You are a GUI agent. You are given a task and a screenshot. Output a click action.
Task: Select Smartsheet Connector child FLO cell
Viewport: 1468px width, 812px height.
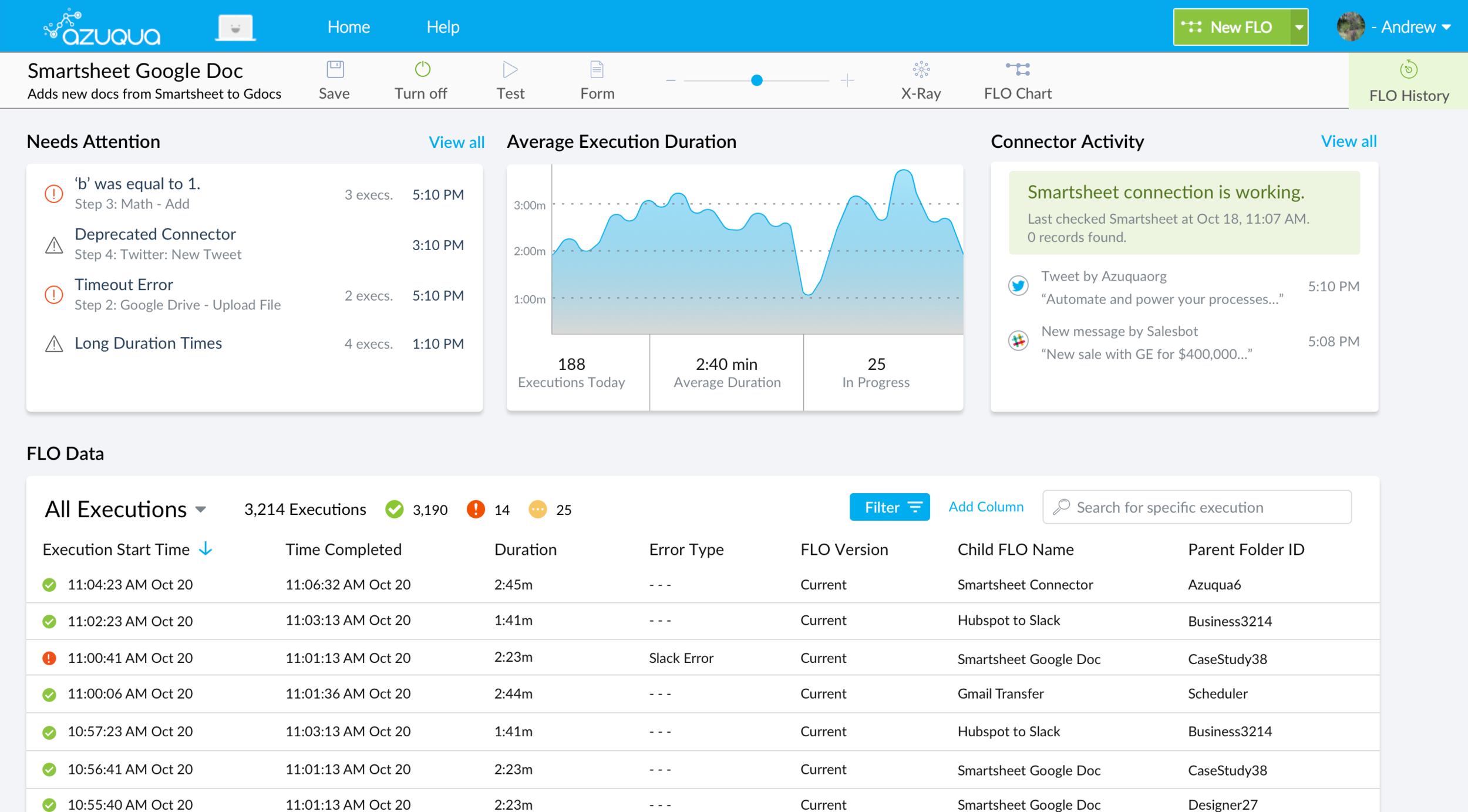coord(1025,585)
